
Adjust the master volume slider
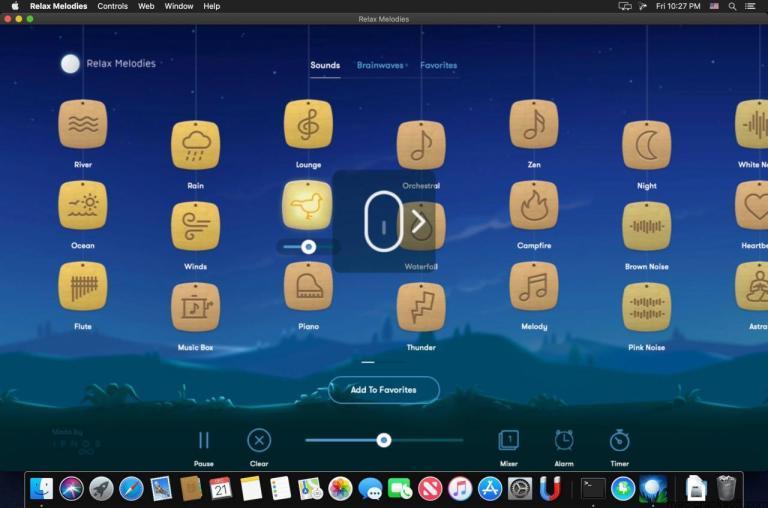coord(384,440)
